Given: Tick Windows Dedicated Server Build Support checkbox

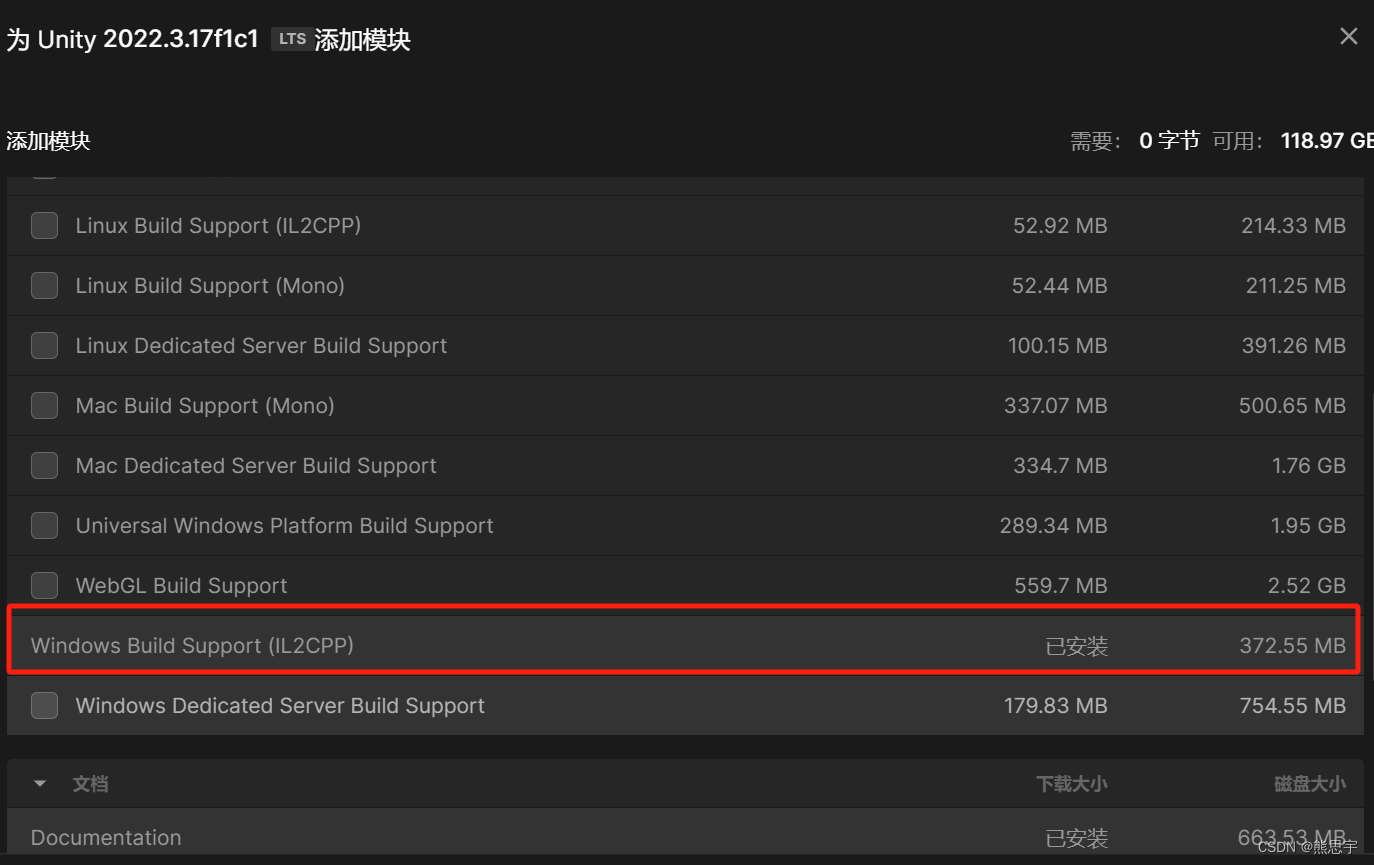Looking at the screenshot, I should [44, 706].
